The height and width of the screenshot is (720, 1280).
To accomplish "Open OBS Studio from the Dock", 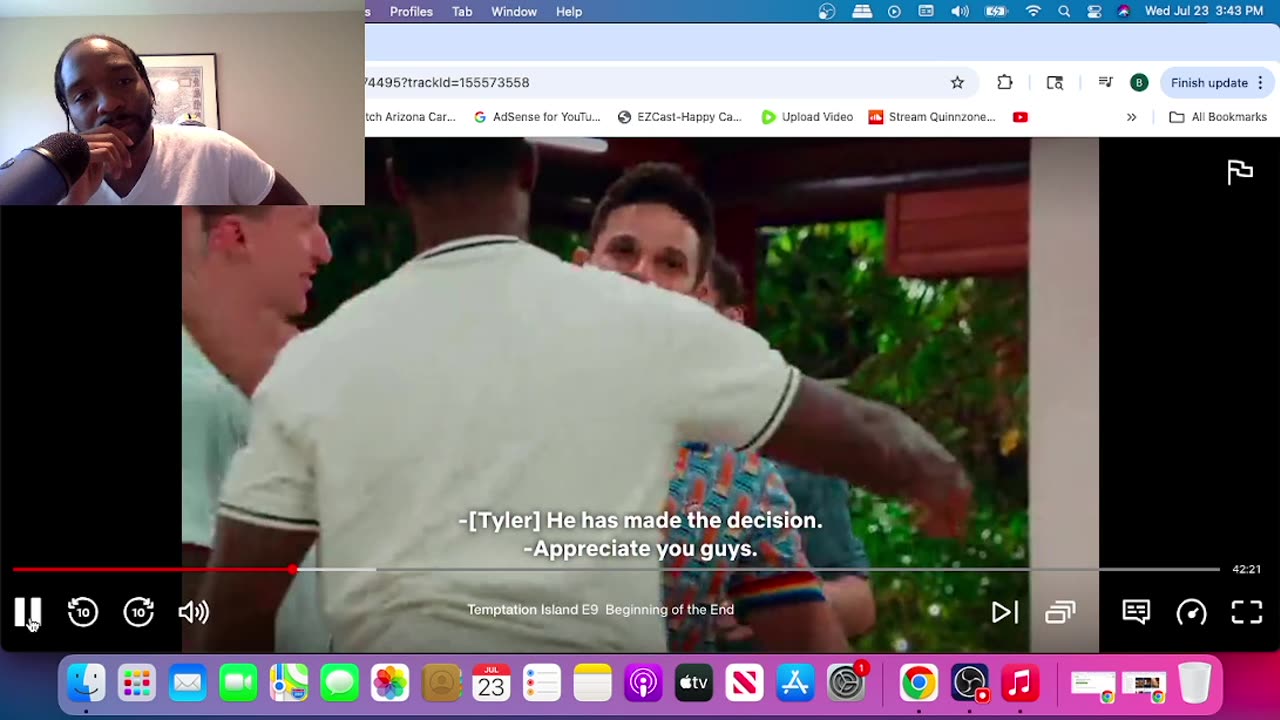I will tap(969, 684).
